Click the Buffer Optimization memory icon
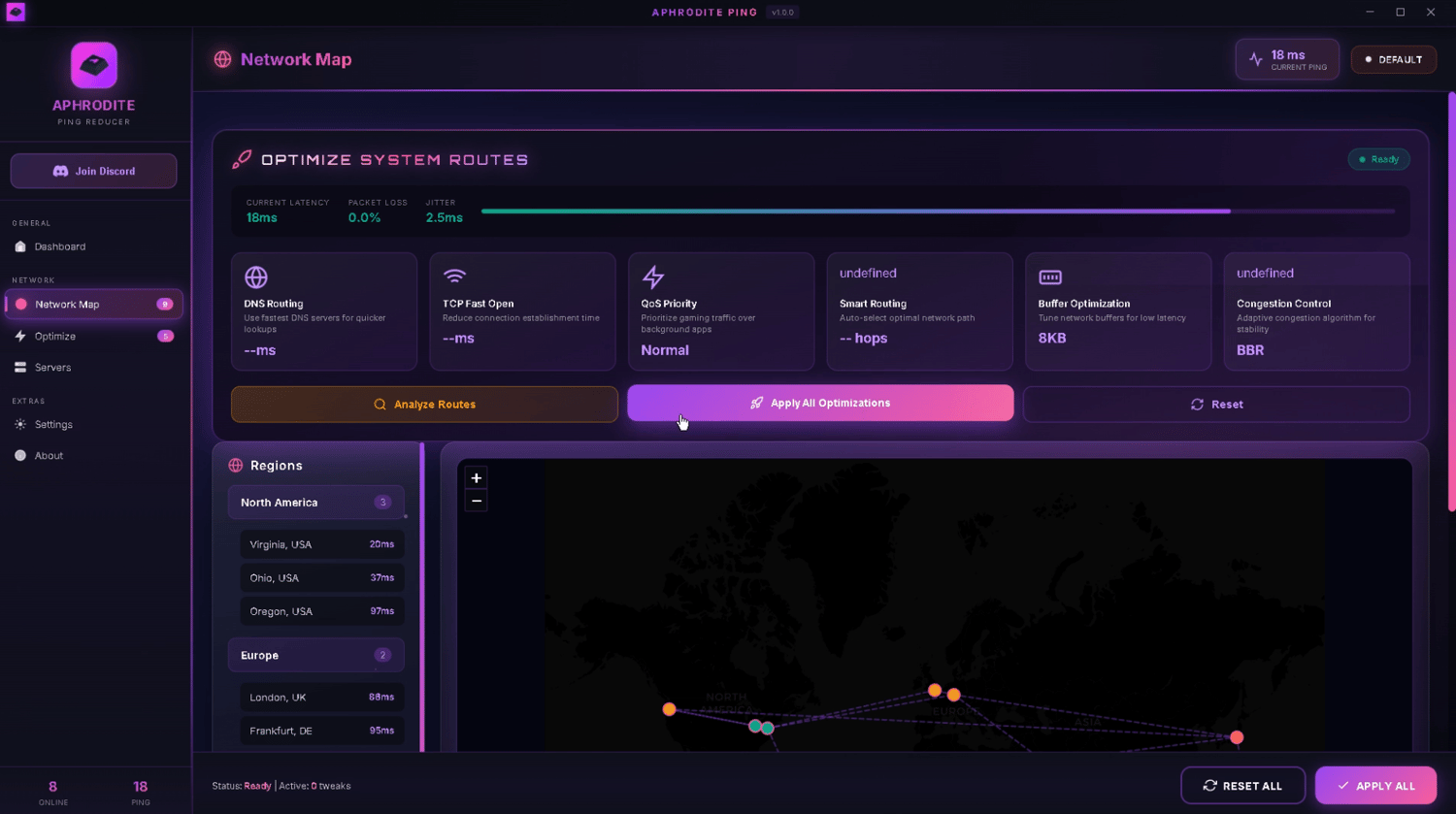The height and width of the screenshot is (814, 1456). pos(1050,277)
